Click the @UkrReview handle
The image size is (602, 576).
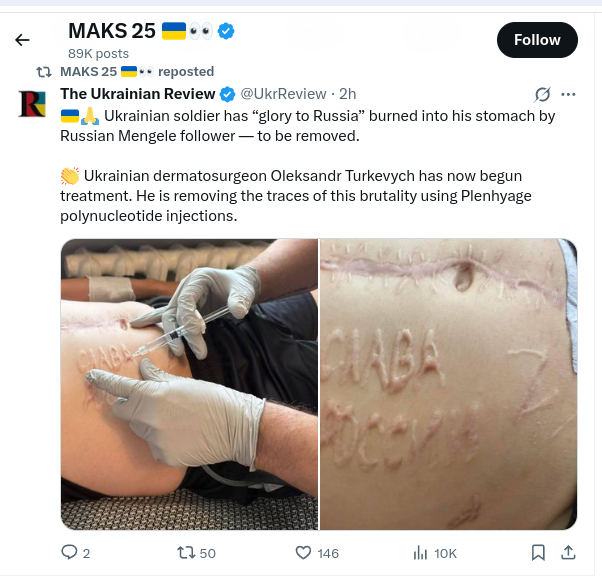click(x=283, y=94)
